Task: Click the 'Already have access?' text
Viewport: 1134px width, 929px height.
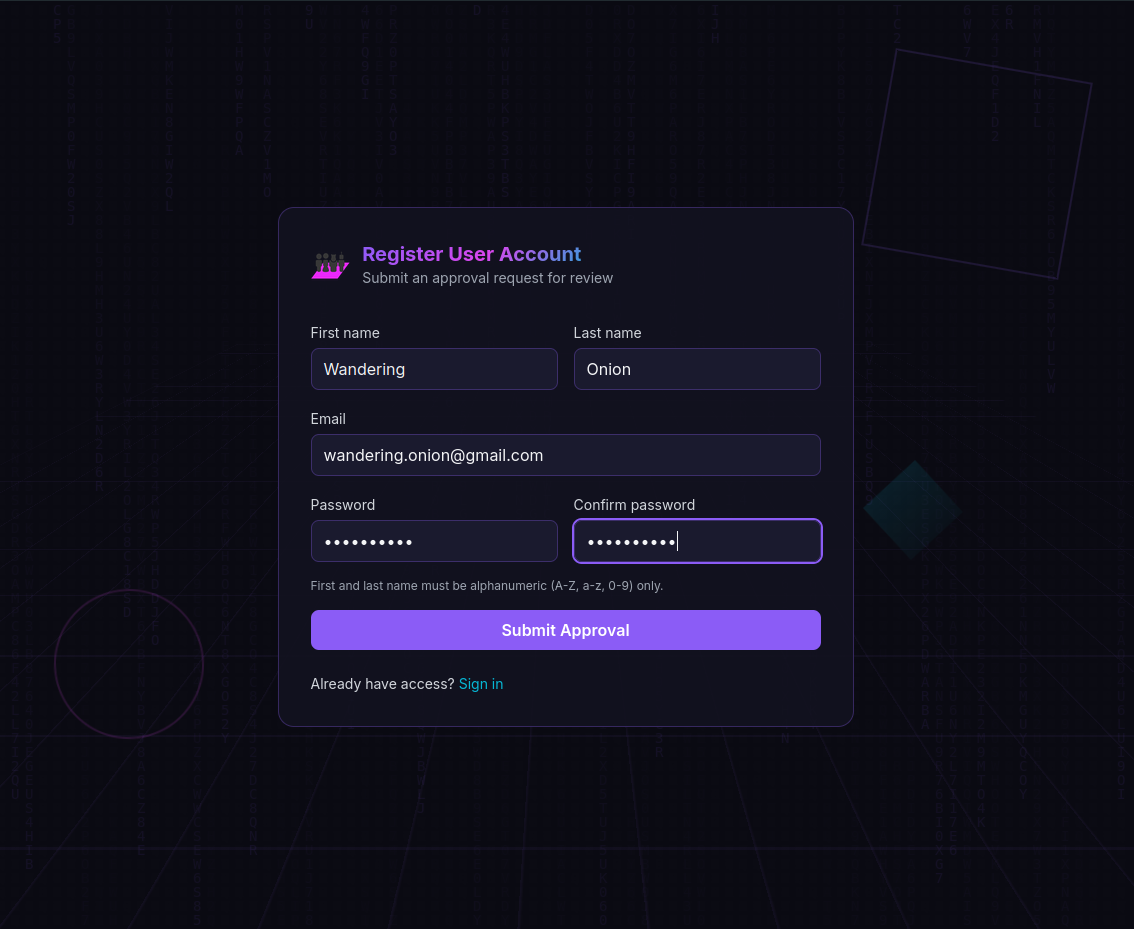Action: point(383,684)
